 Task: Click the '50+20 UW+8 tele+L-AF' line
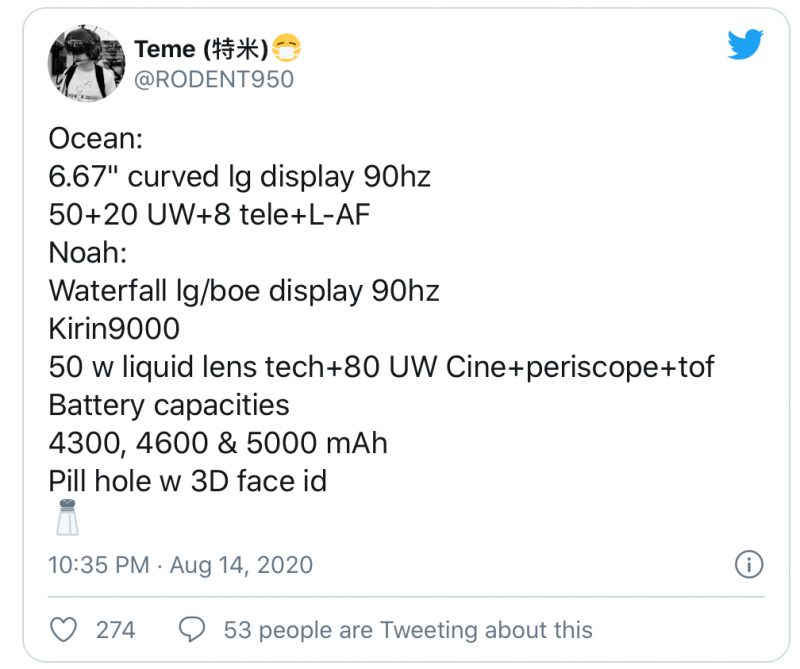click(209, 214)
